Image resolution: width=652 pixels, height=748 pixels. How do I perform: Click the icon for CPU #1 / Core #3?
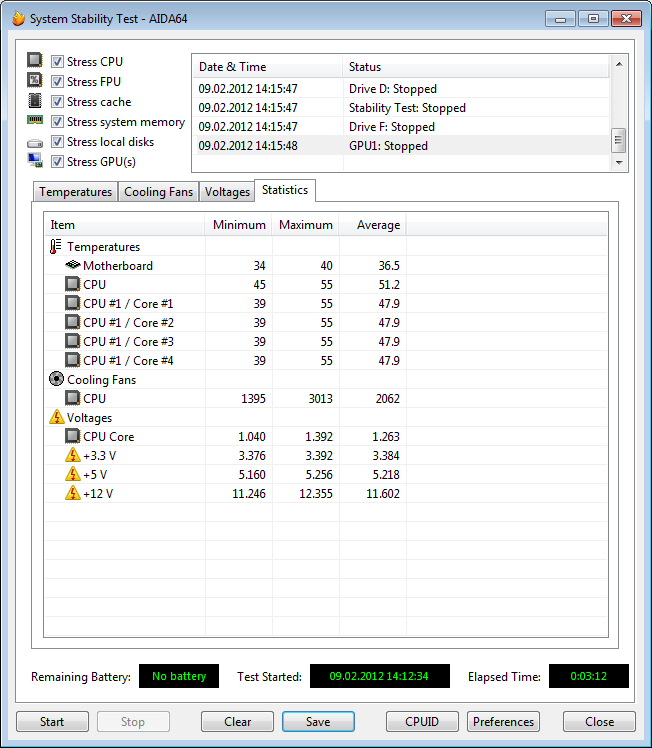(x=72, y=342)
